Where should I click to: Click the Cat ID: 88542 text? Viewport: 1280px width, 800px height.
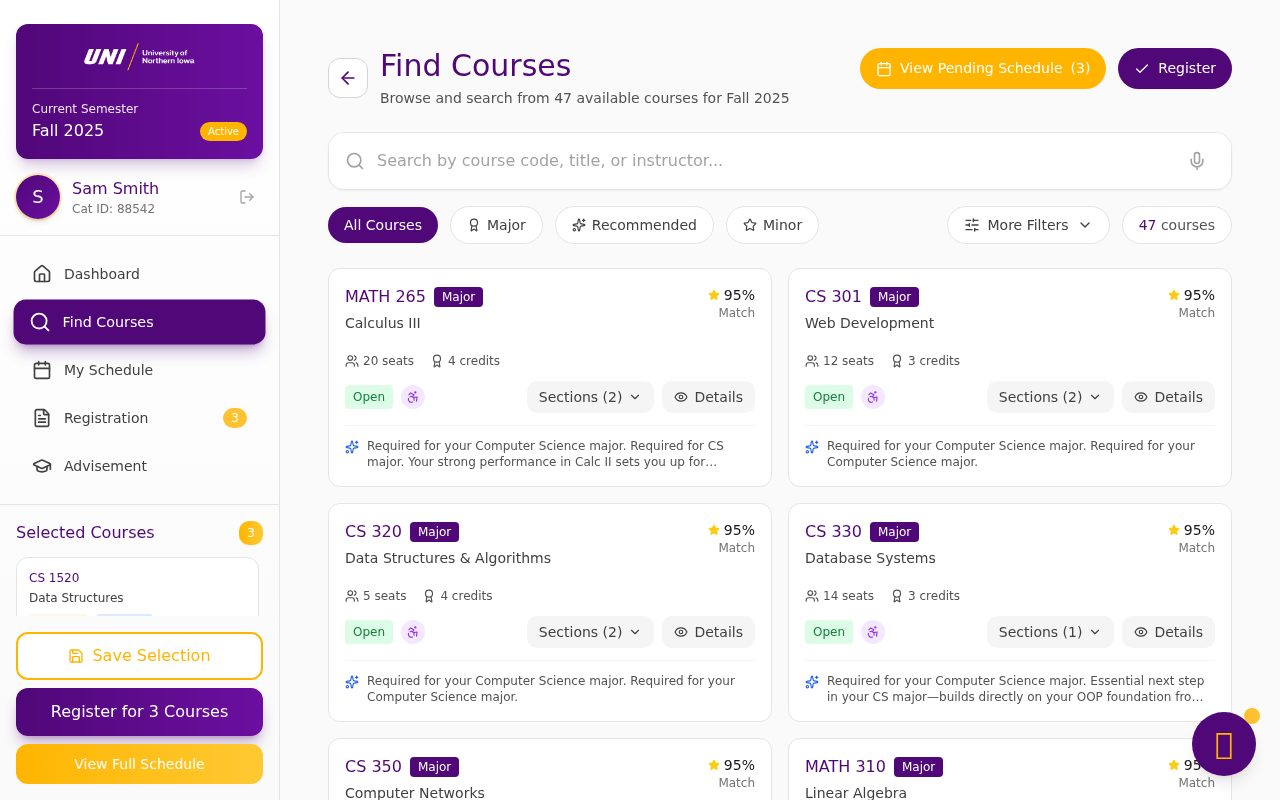[113, 209]
